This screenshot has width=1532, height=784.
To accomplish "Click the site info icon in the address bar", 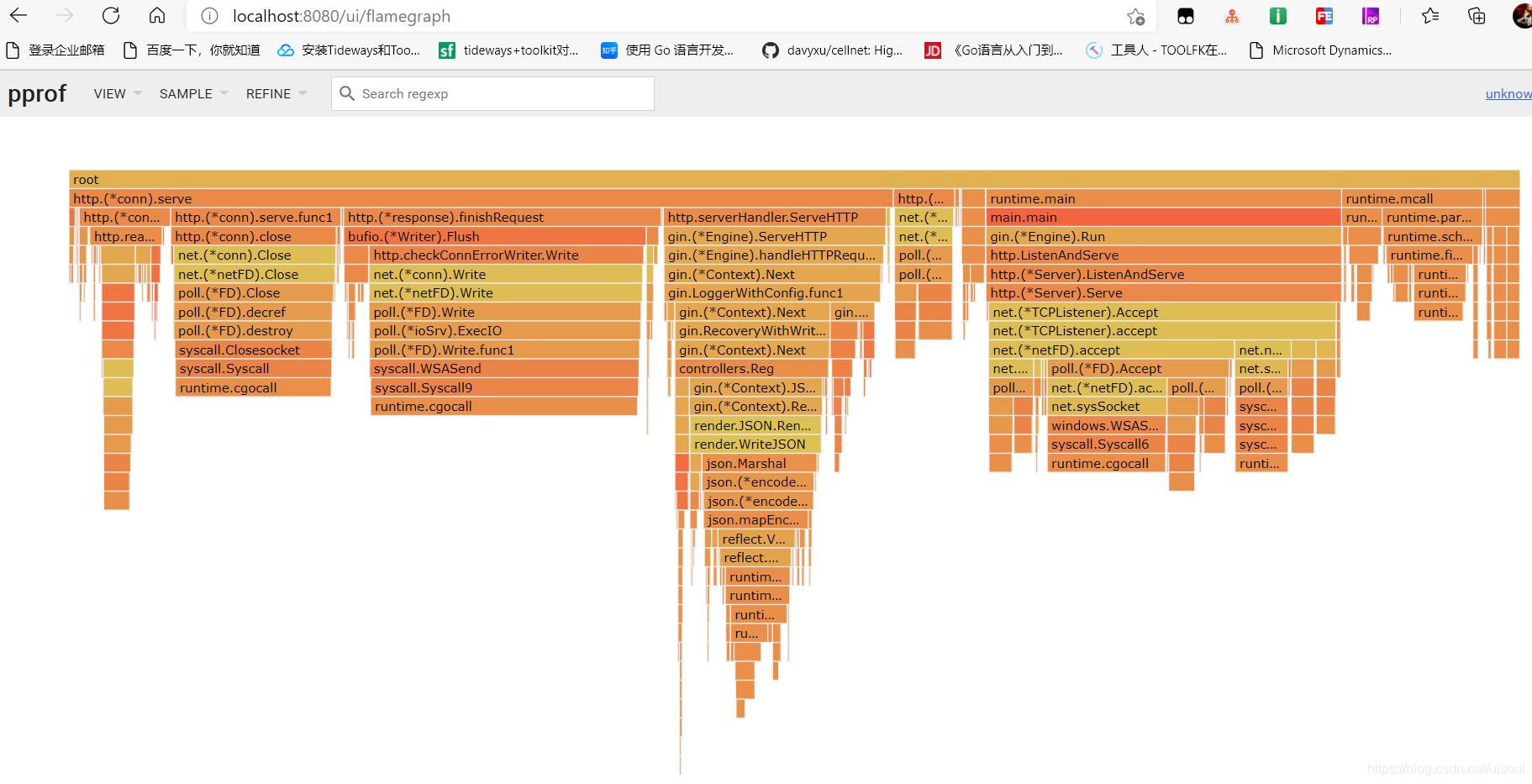I will click(x=210, y=16).
